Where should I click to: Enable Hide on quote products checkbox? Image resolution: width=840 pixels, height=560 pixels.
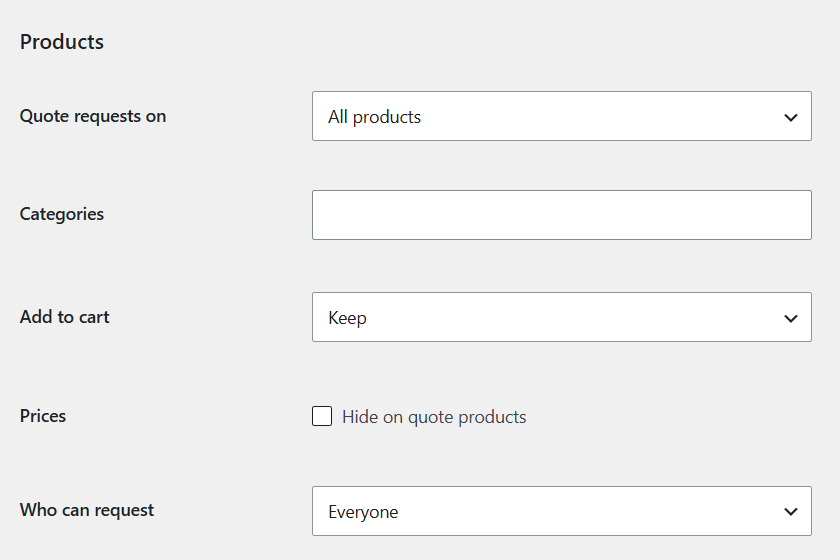pos(322,416)
